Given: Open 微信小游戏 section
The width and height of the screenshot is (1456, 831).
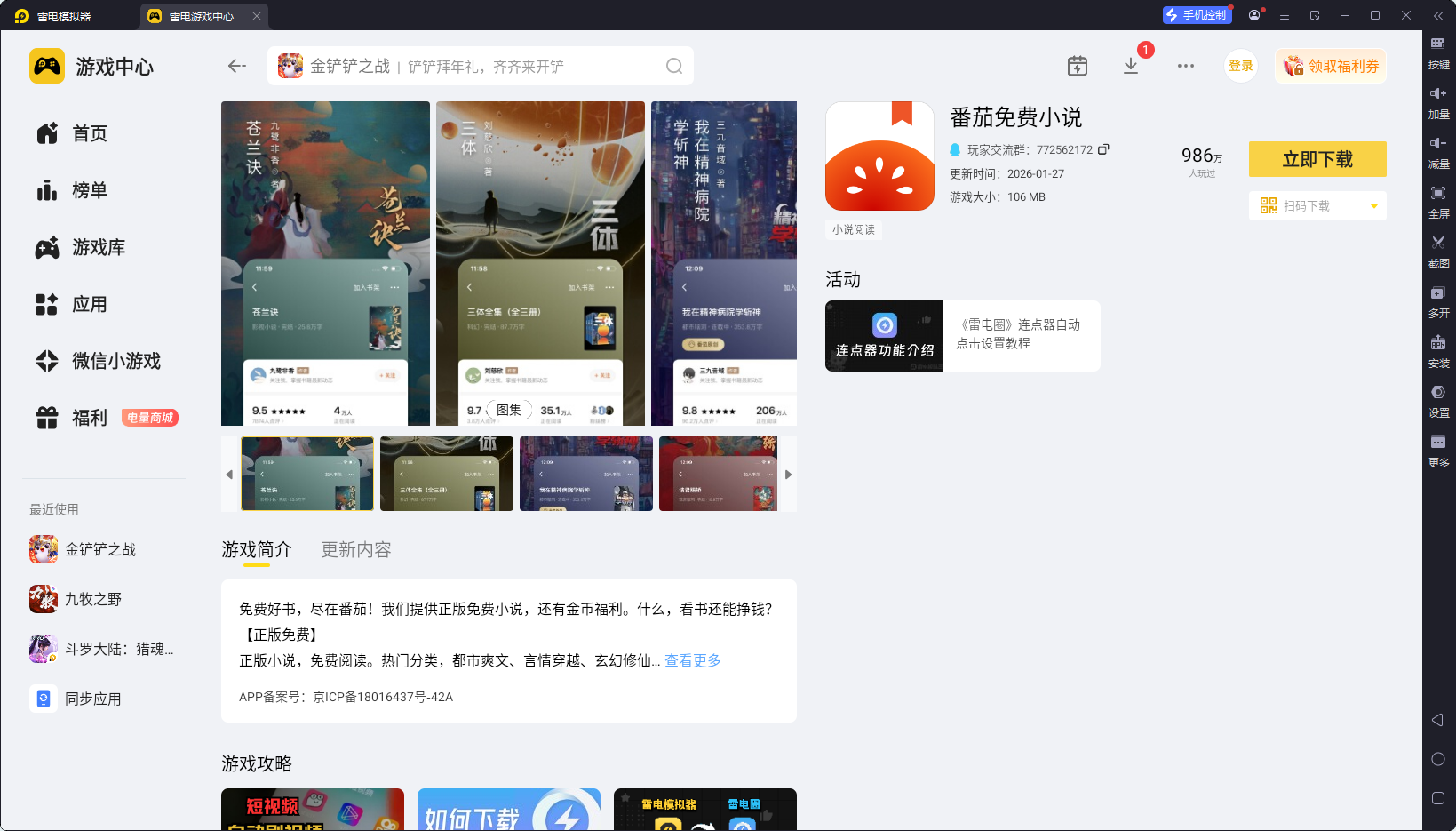Looking at the screenshot, I should coord(98,361).
